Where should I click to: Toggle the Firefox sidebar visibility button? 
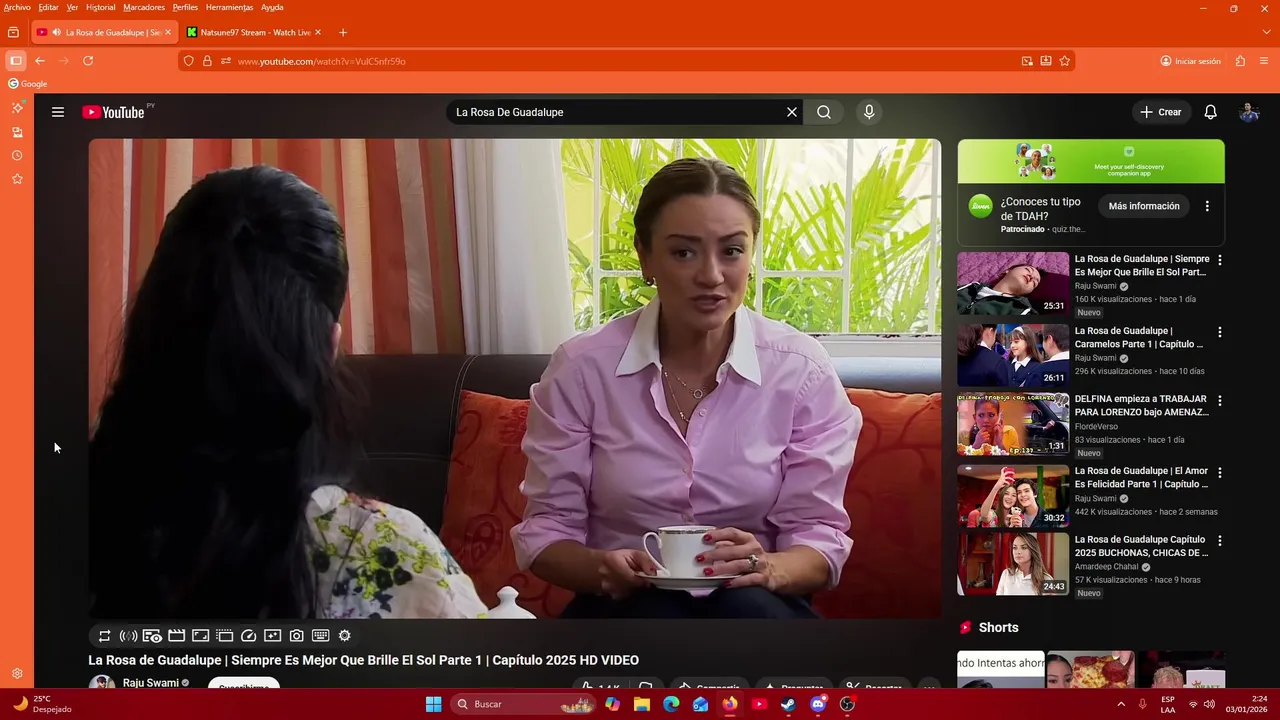(x=16, y=61)
